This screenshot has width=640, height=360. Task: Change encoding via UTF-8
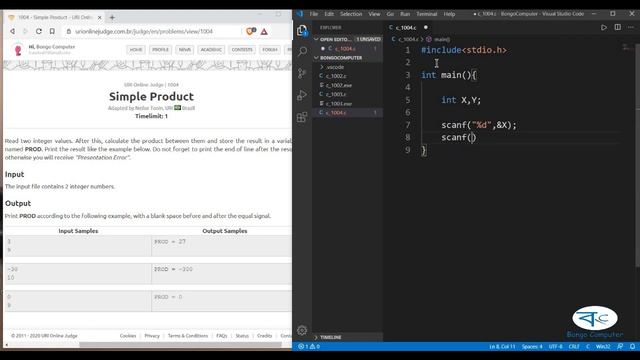(x=556, y=347)
